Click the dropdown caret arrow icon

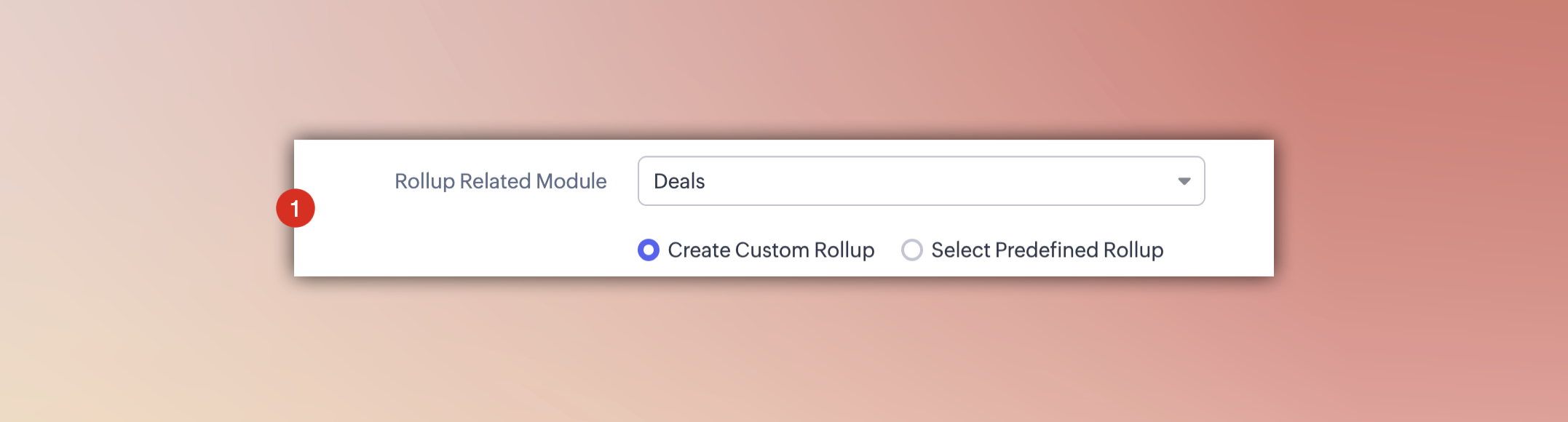click(x=1184, y=181)
